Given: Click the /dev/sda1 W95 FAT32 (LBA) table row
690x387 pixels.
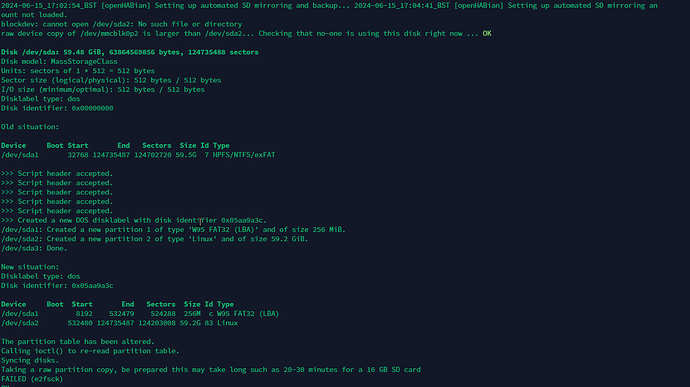Looking at the screenshot, I should 140,313.
